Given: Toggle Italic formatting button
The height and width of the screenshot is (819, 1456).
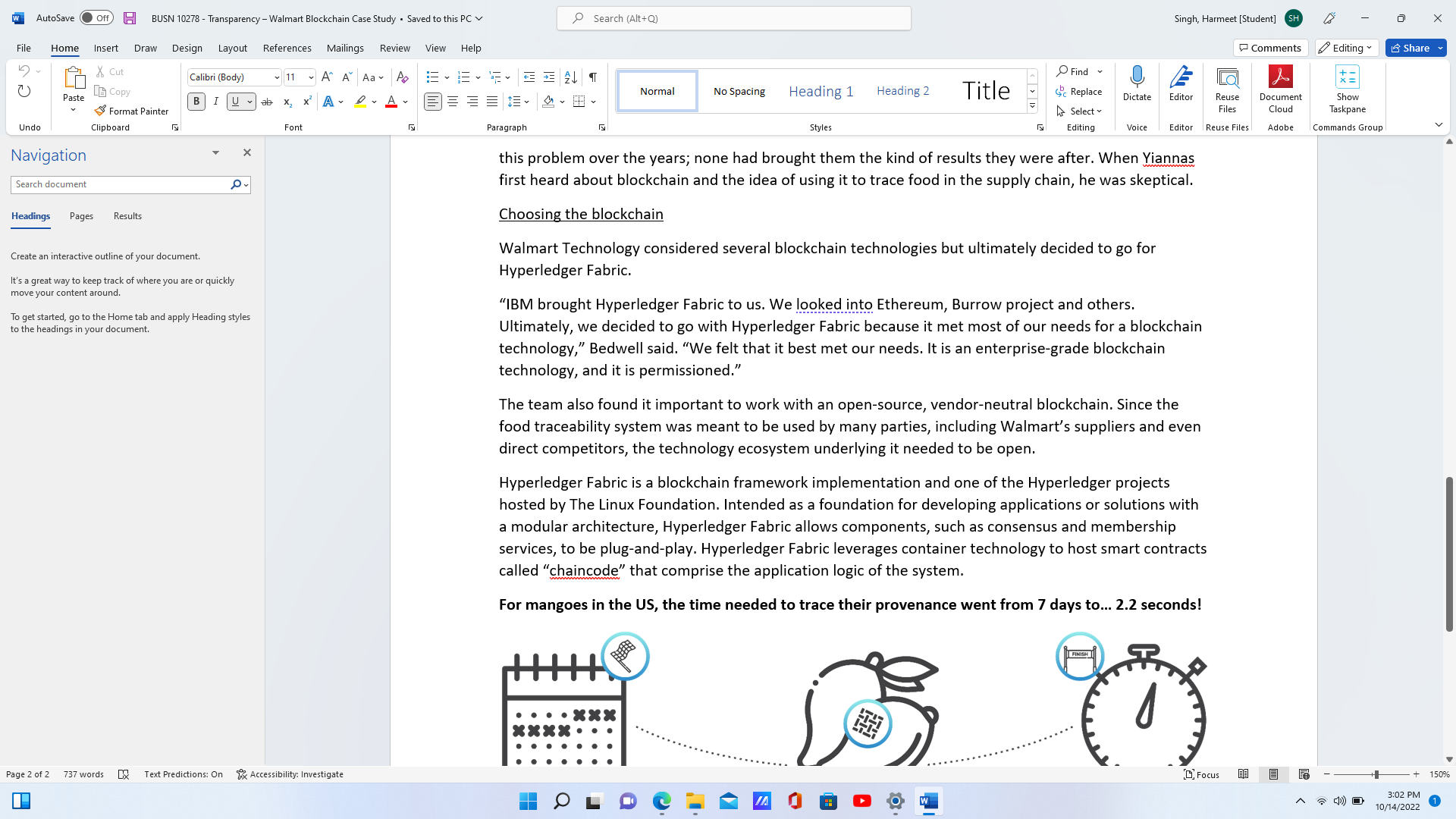Looking at the screenshot, I should tap(216, 102).
